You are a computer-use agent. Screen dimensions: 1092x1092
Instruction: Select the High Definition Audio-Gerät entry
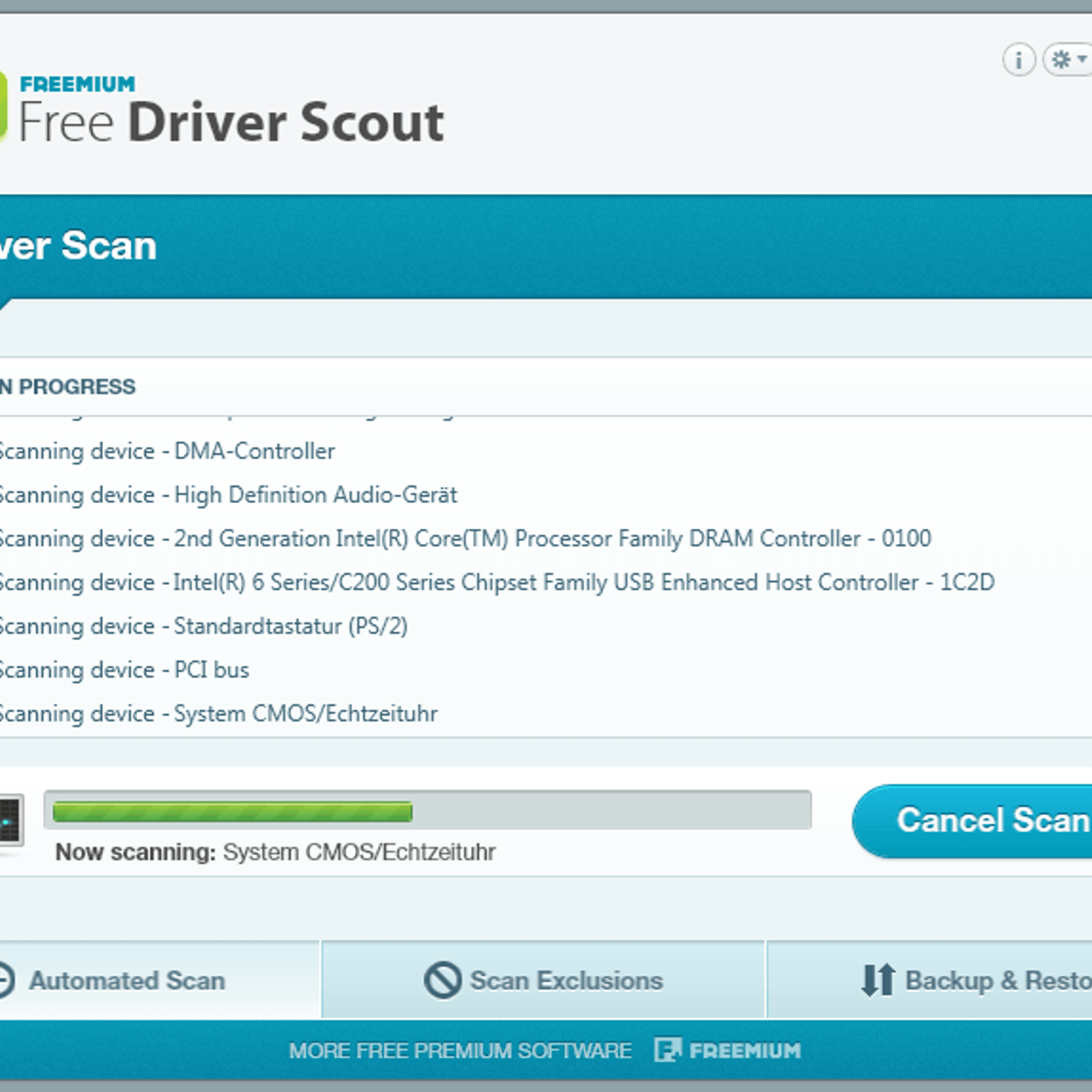(229, 495)
